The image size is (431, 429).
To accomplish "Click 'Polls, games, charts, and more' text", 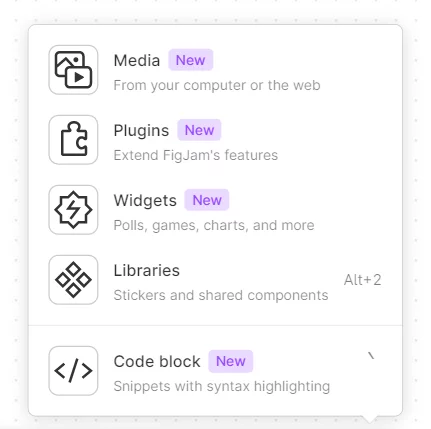I will [x=214, y=225].
